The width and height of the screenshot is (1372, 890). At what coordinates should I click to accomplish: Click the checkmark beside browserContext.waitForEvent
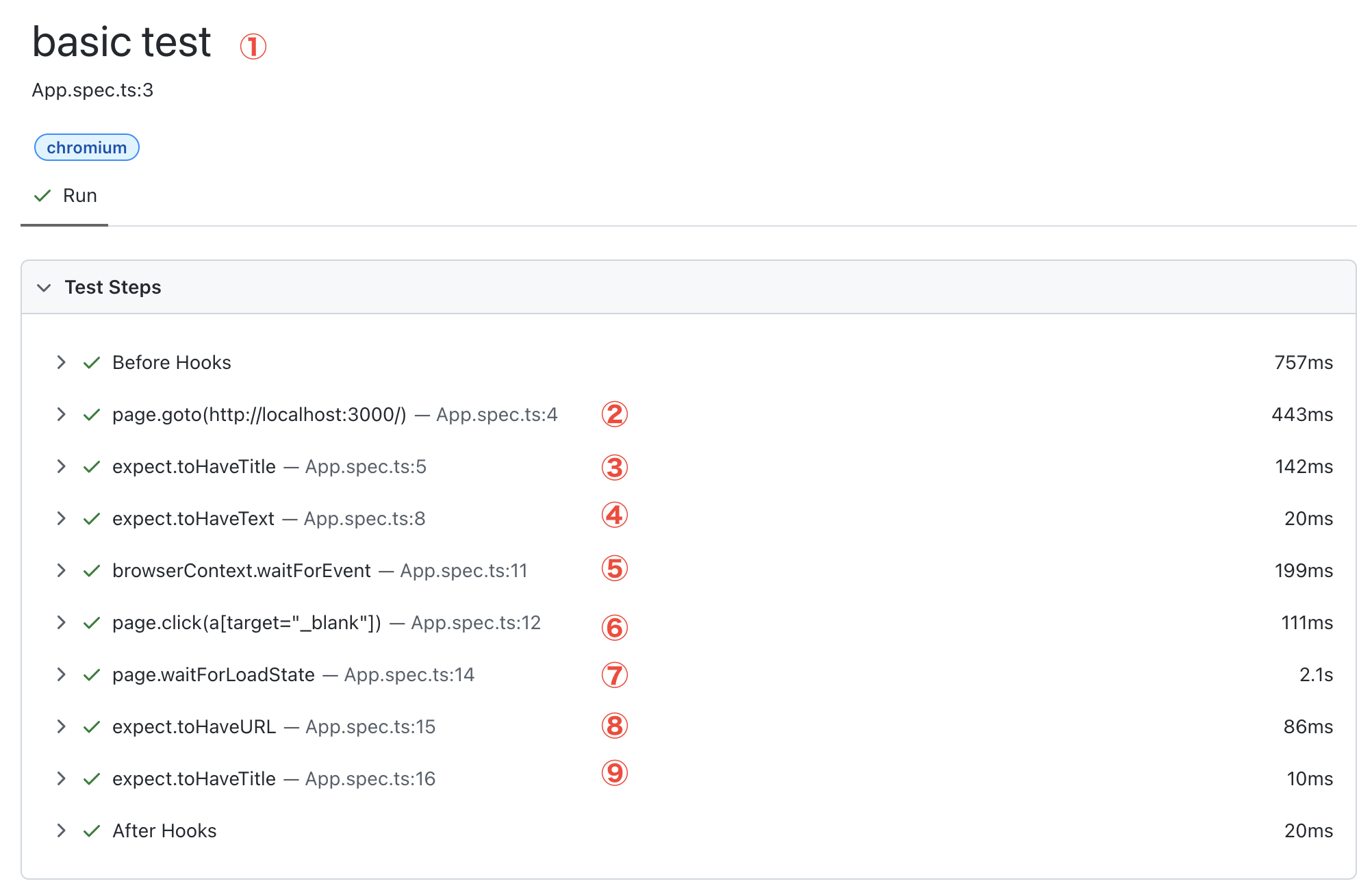coord(92,570)
